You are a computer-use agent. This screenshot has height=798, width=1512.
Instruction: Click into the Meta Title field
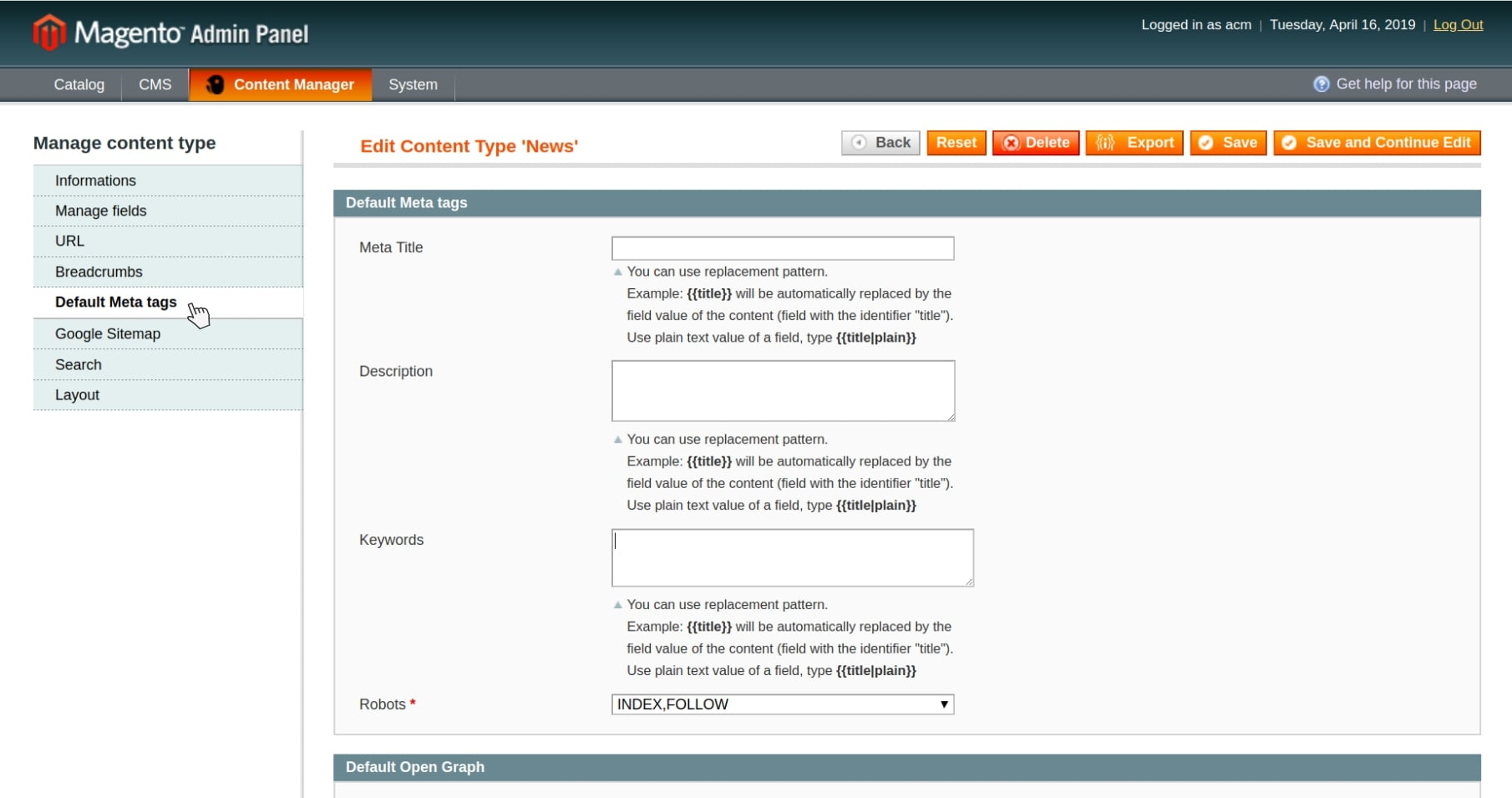[x=782, y=248]
